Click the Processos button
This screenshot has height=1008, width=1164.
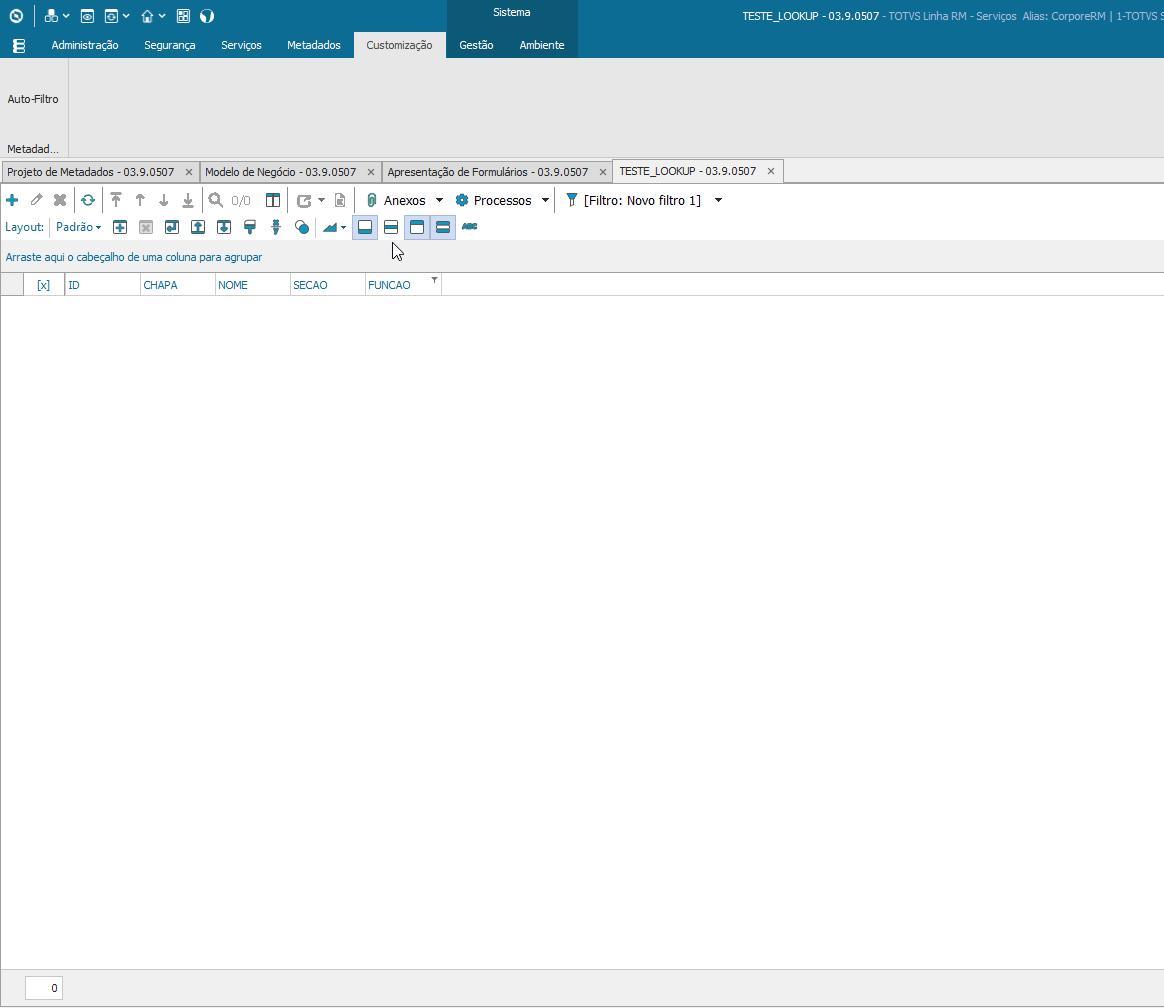click(494, 200)
